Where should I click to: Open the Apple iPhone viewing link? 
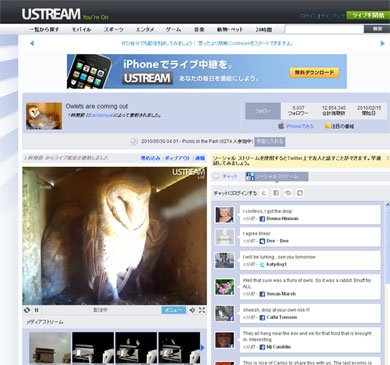tap(296, 126)
